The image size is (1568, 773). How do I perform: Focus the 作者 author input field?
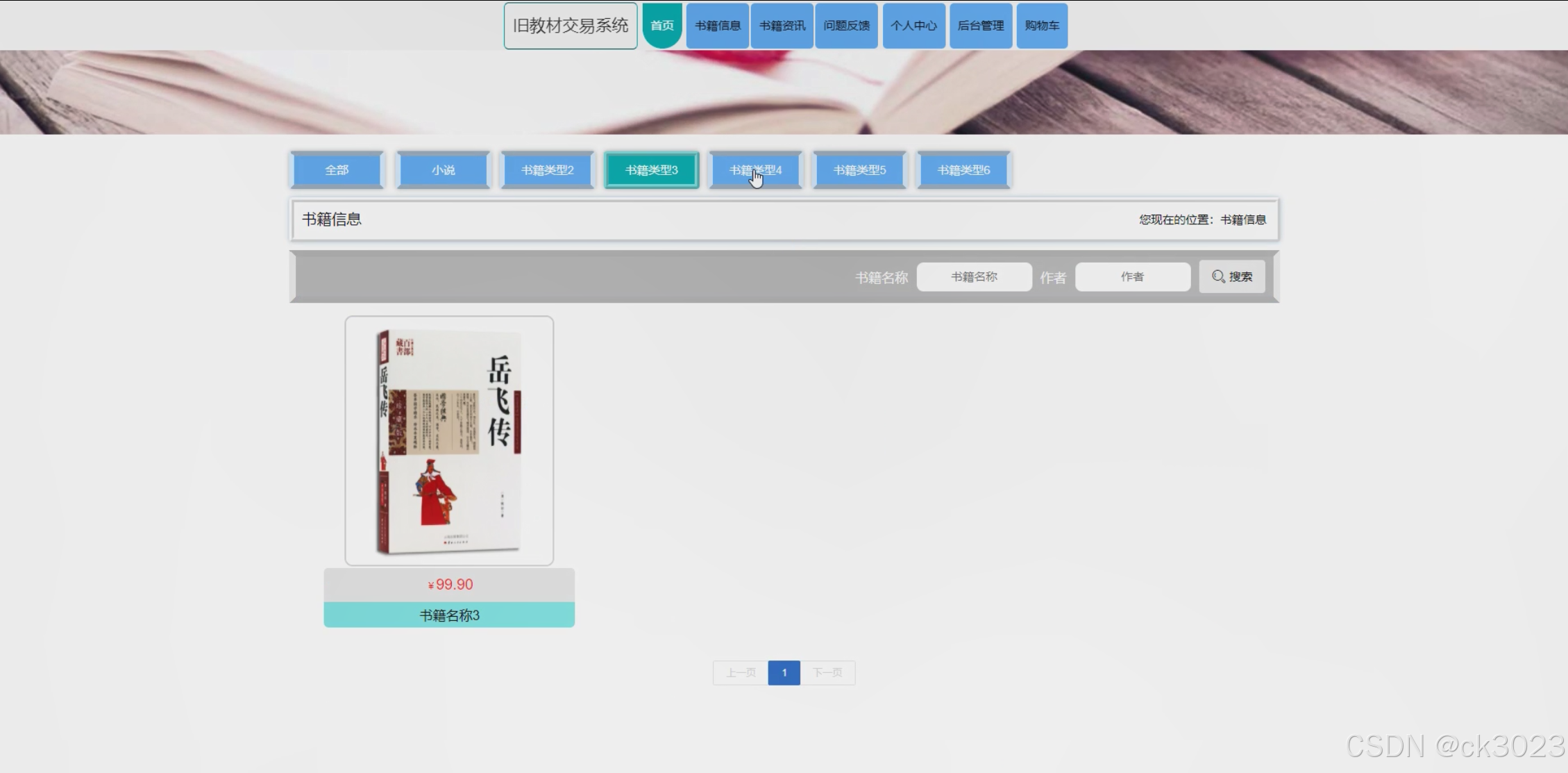click(x=1132, y=276)
